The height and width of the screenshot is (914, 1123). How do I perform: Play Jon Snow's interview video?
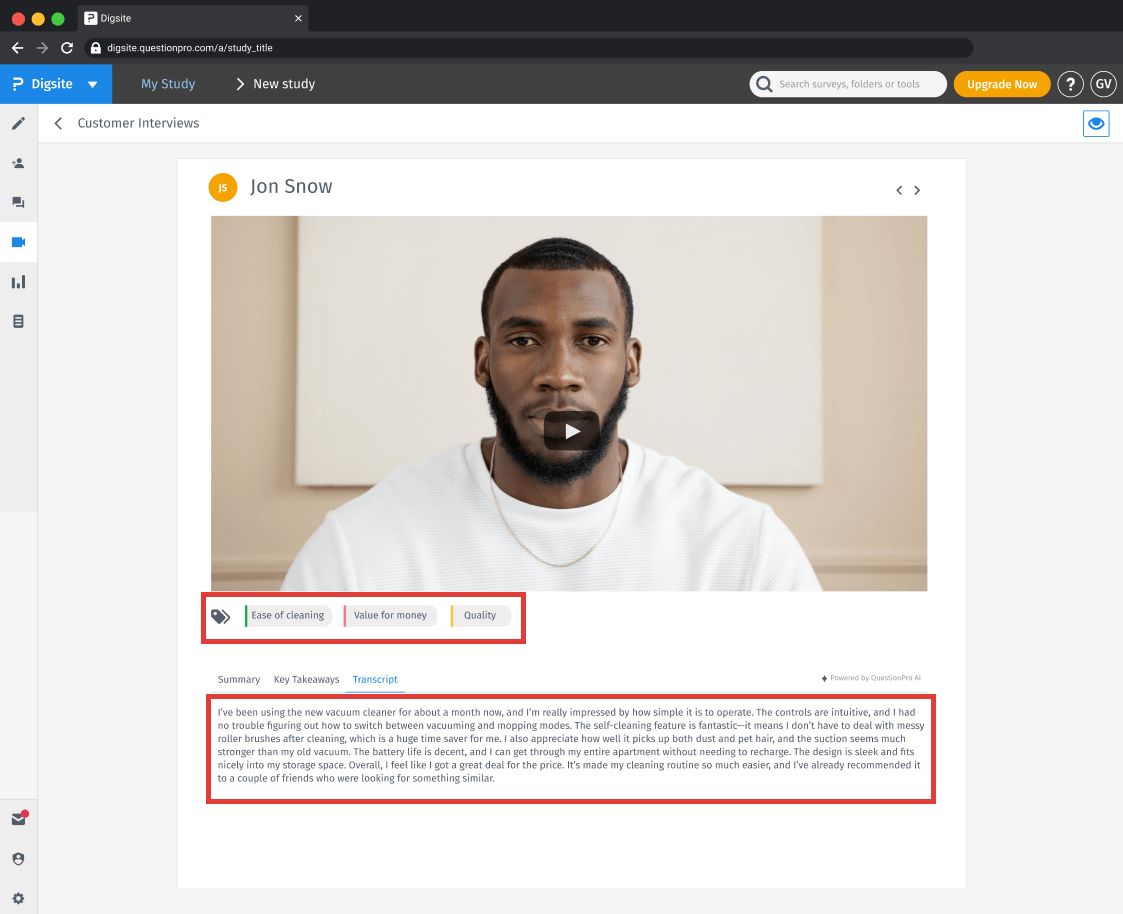(571, 431)
